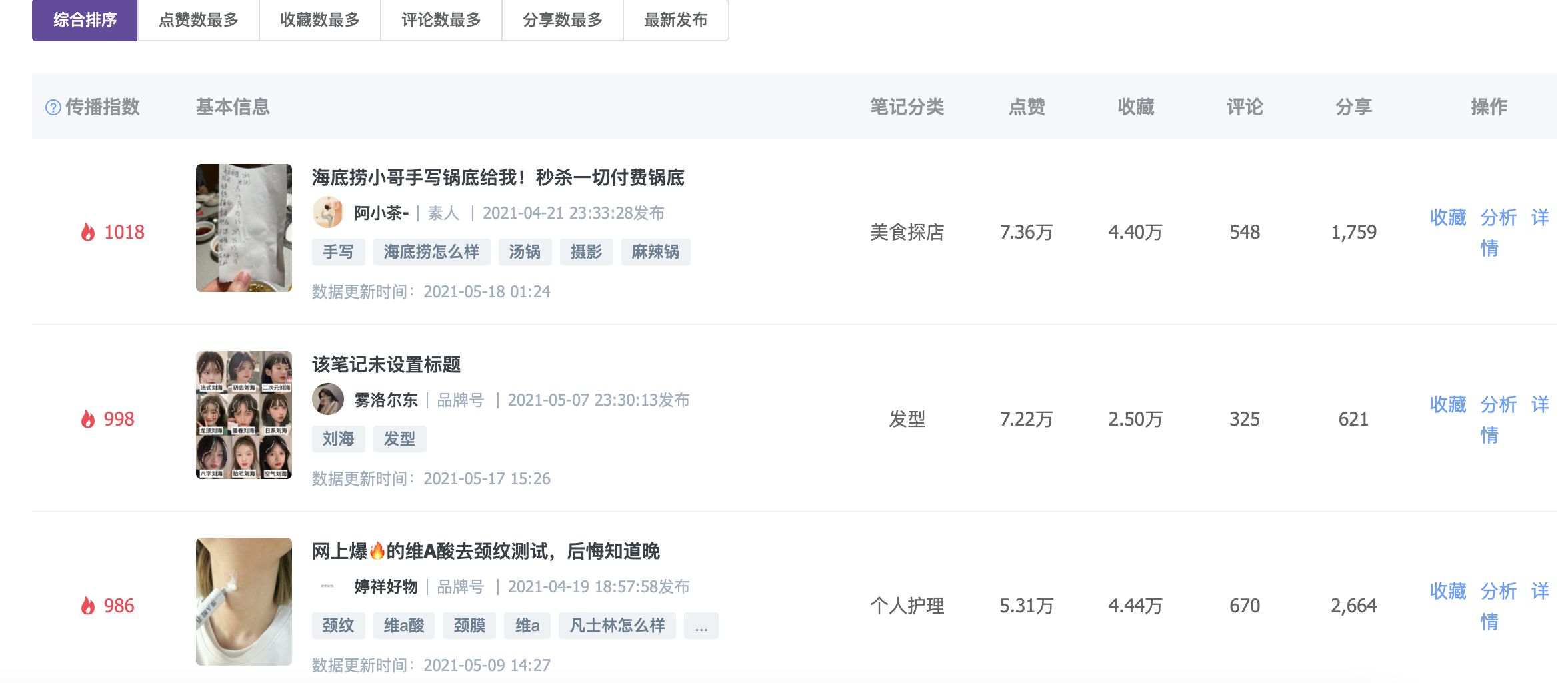Select the 麻辣锅 tag chip
1568x683 pixels.
point(656,251)
